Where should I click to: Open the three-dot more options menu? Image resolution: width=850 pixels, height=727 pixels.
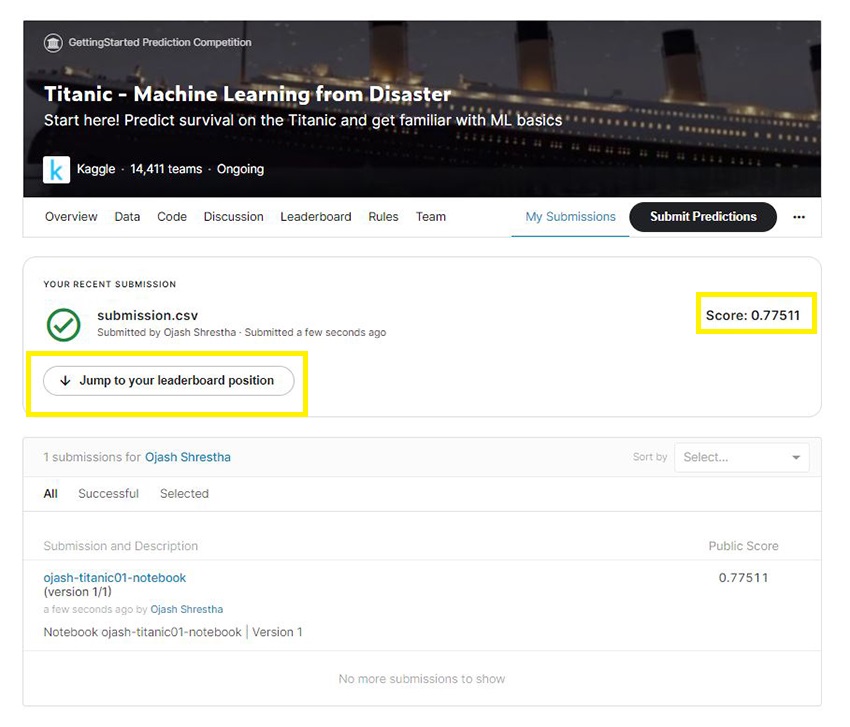[x=799, y=217]
